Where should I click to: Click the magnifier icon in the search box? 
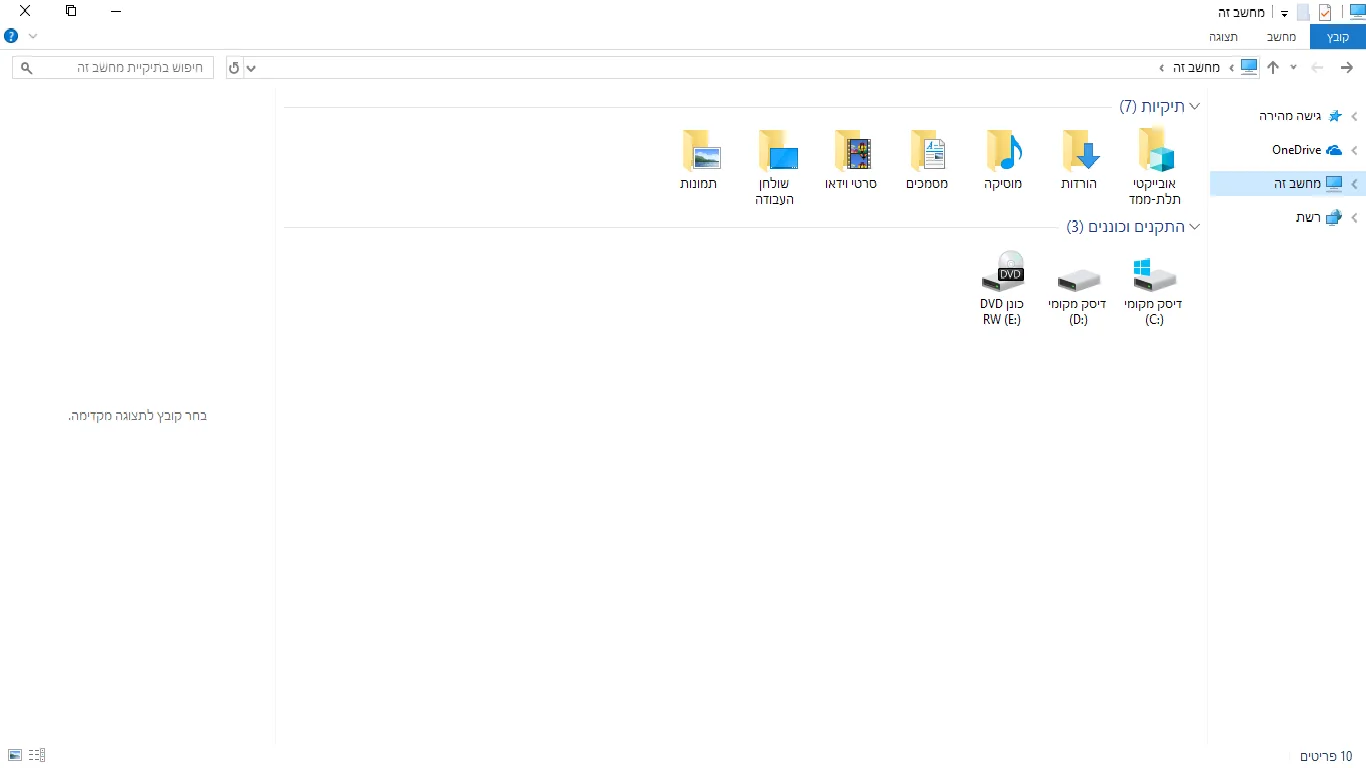(27, 68)
